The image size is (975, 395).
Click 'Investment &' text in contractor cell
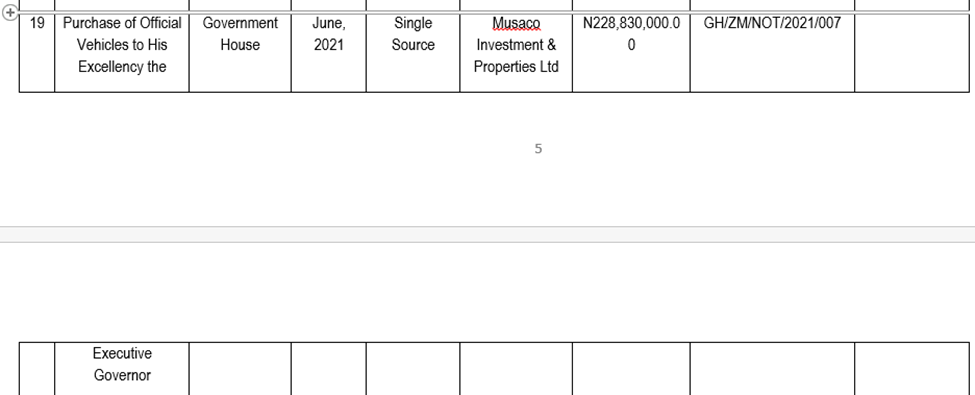[516, 45]
